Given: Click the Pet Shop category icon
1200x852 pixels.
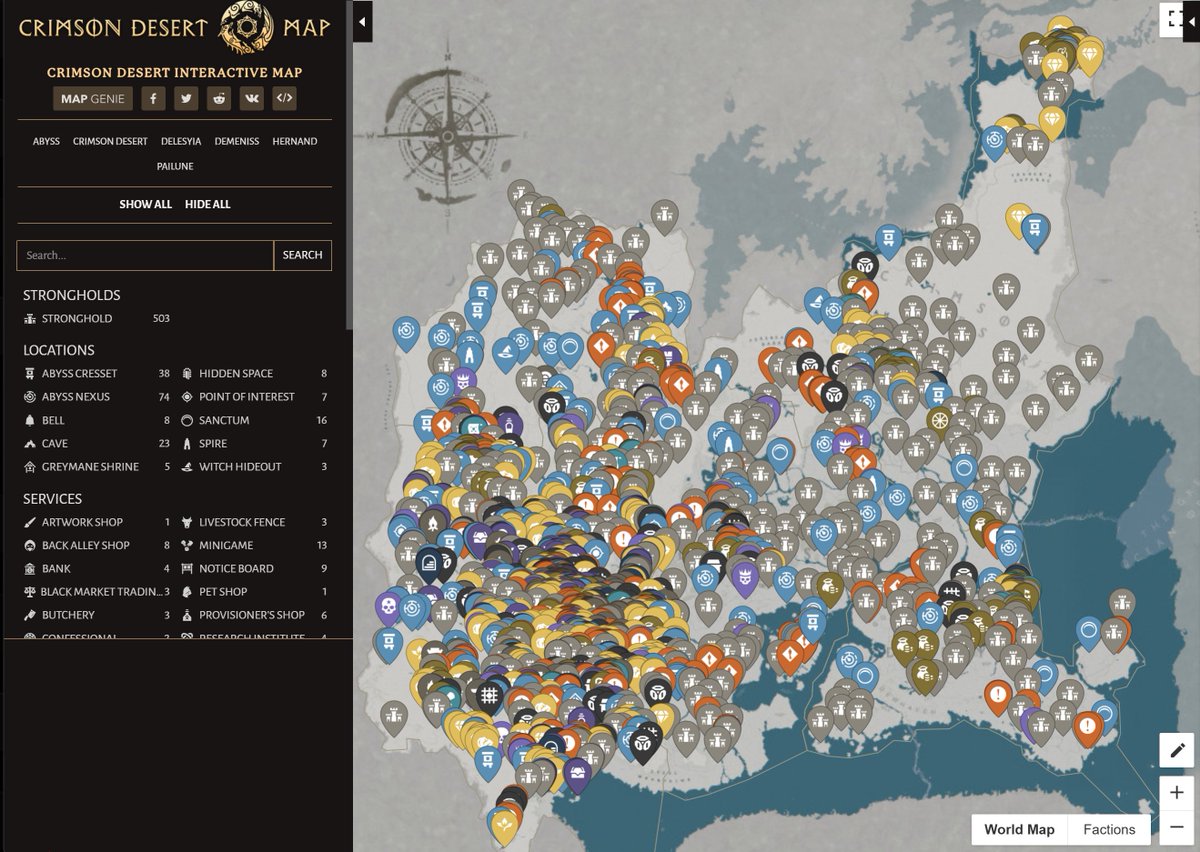Looking at the screenshot, I should (187, 592).
